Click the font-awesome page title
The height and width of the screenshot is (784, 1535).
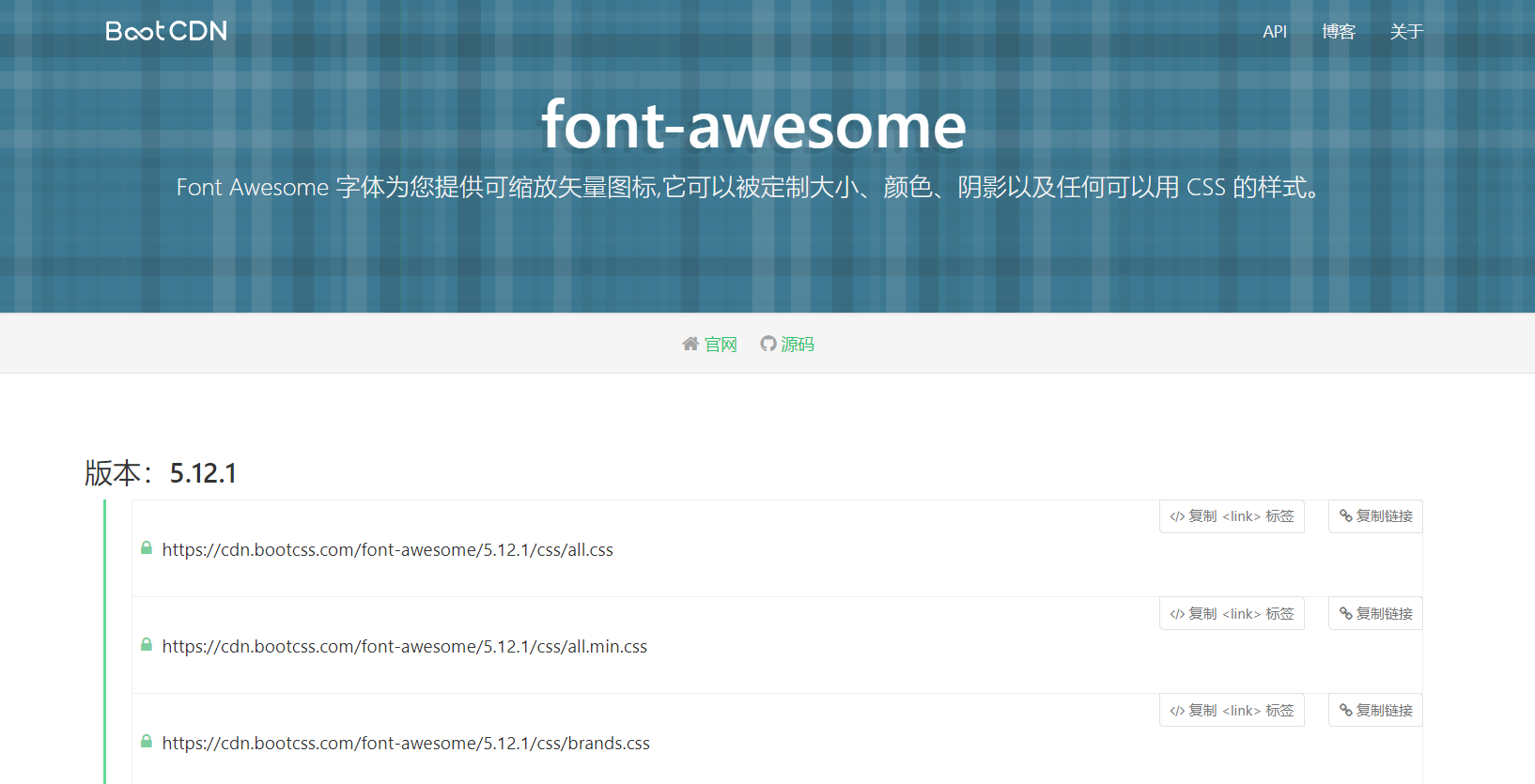(754, 125)
